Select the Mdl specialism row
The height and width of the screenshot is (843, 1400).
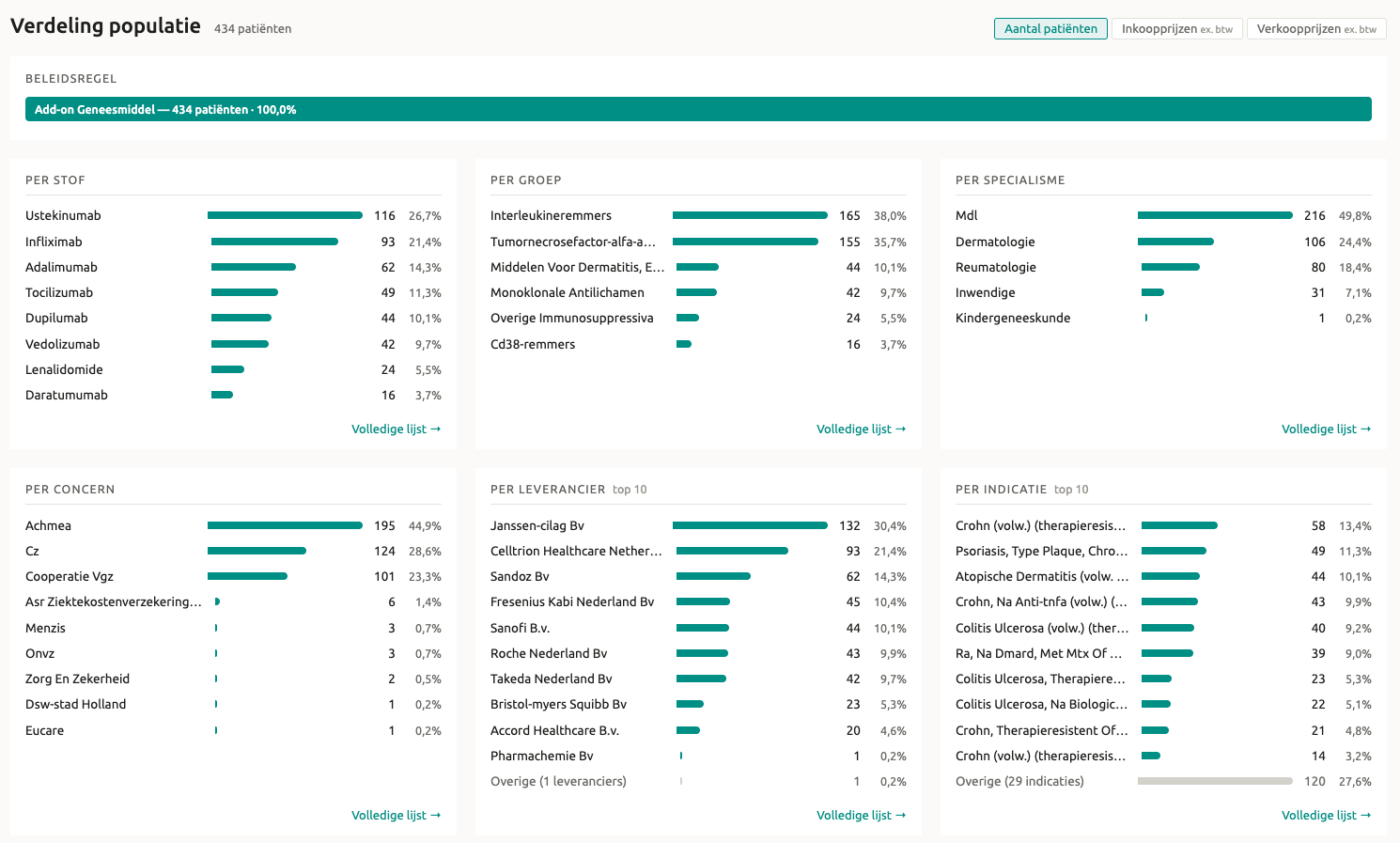pos(1163,216)
